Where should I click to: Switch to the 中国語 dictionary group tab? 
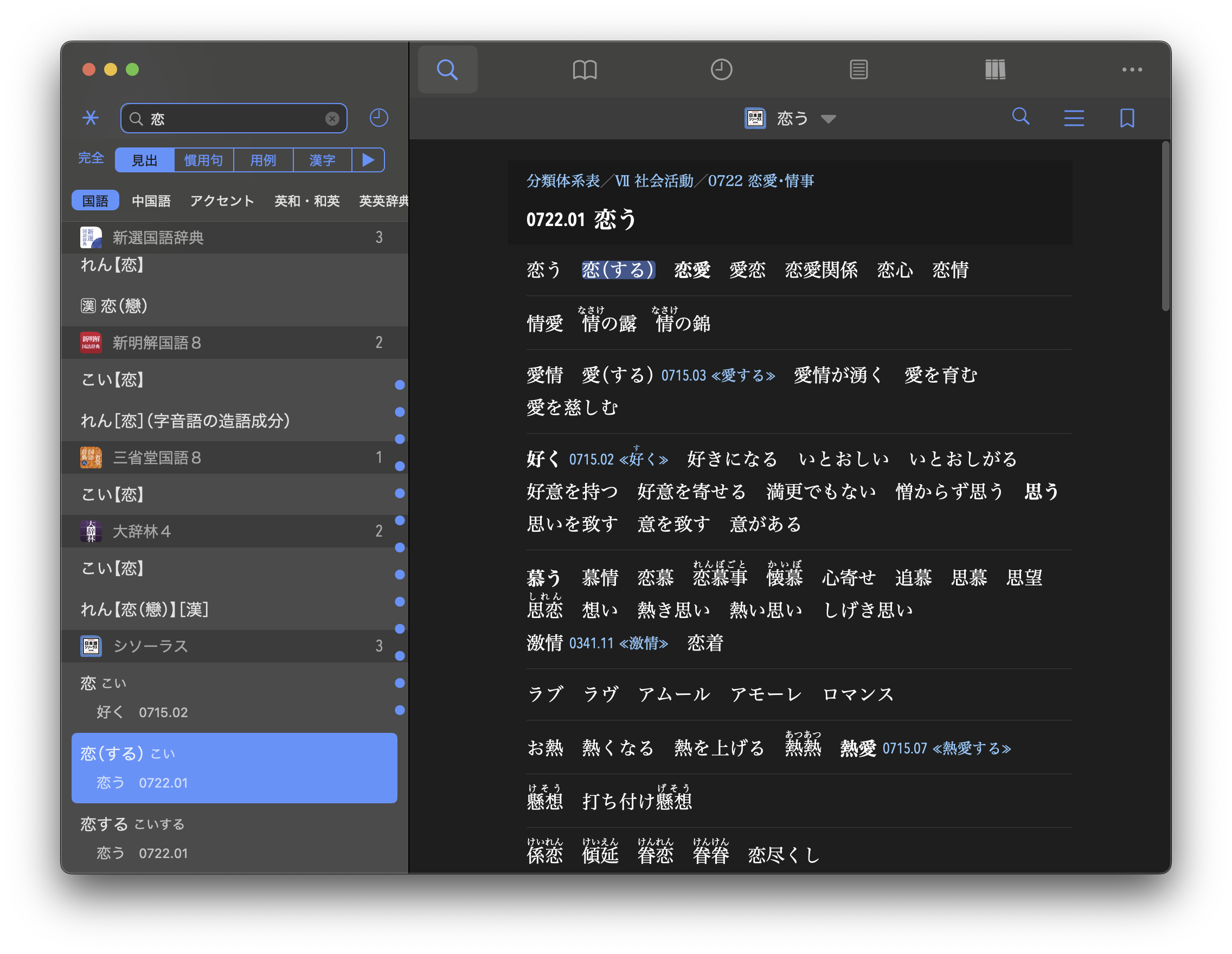click(151, 201)
